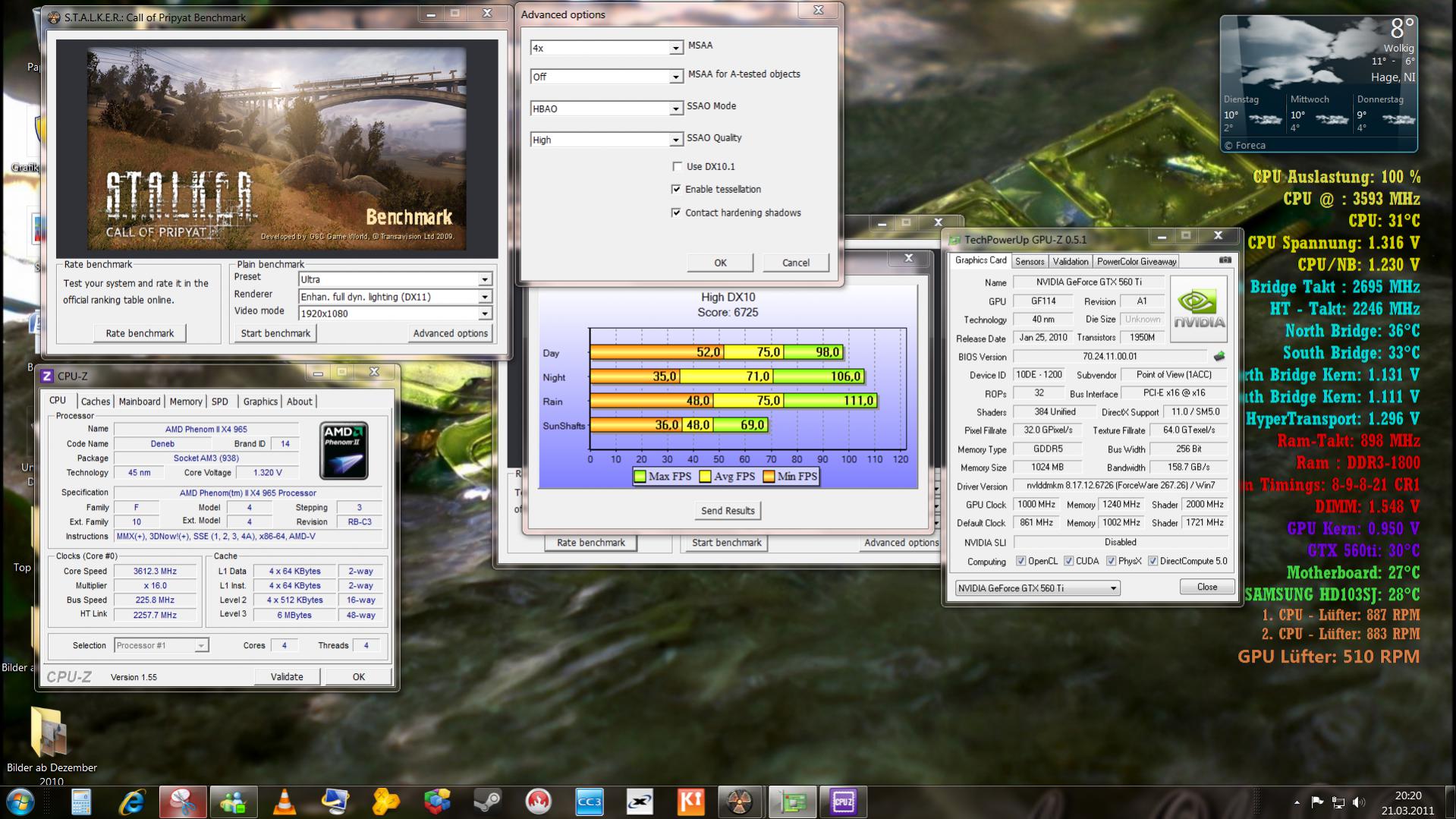Click the Start benchmark button
This screenshot has width=1456, height=819.
pyautogui.click(x=275, y=333)
